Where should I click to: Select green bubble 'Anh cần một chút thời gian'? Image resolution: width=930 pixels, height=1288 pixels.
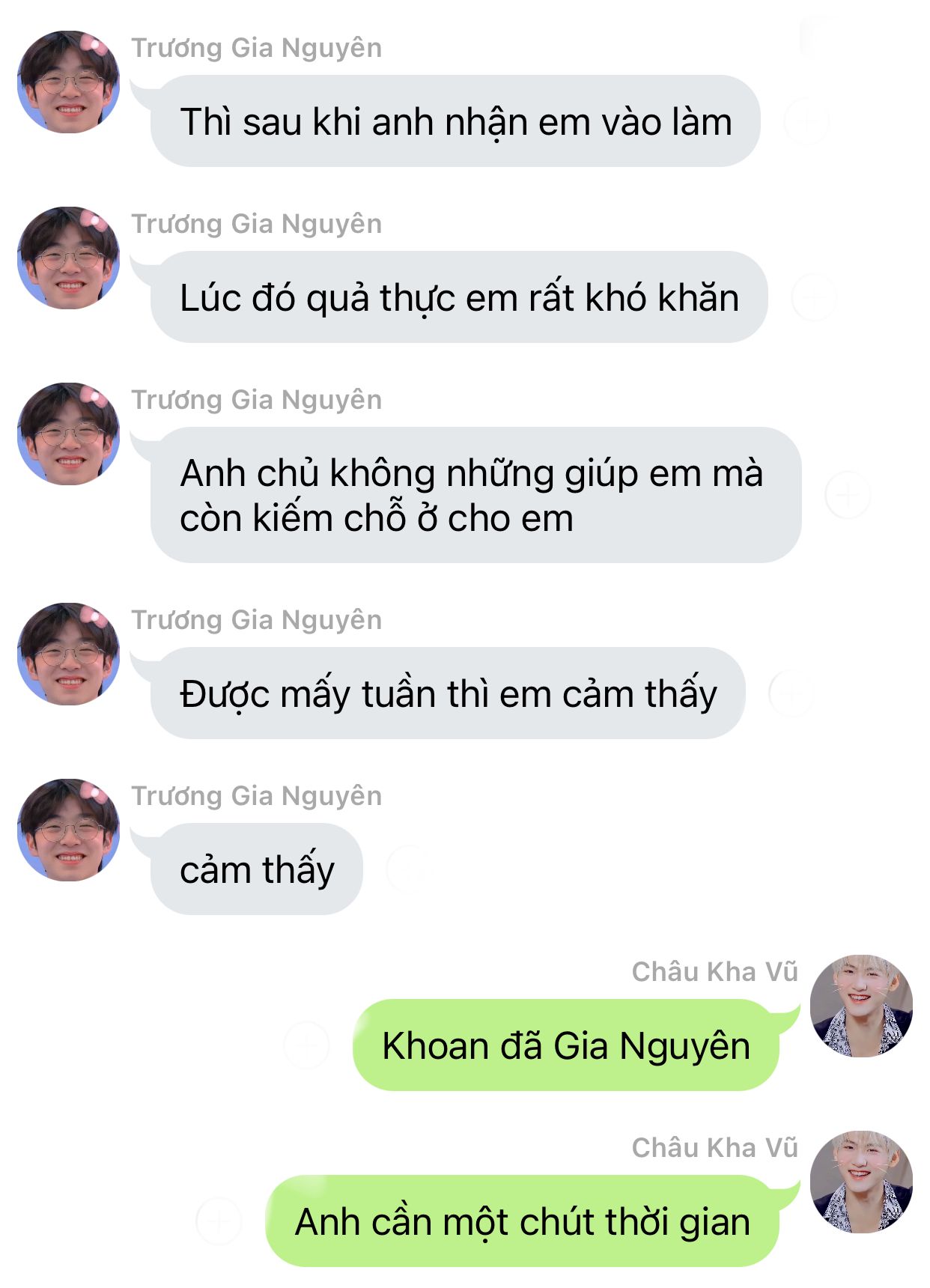(x=523, y=1221)
